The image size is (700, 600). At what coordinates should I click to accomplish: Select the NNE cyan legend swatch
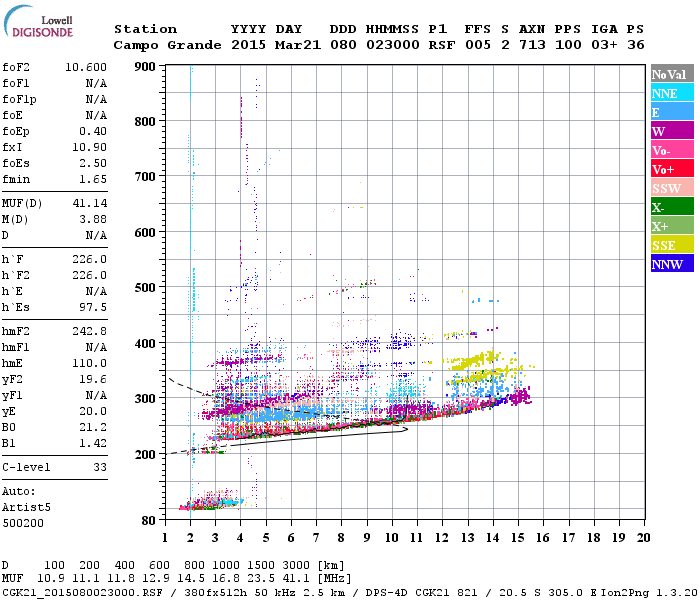[x=672, y=93]
